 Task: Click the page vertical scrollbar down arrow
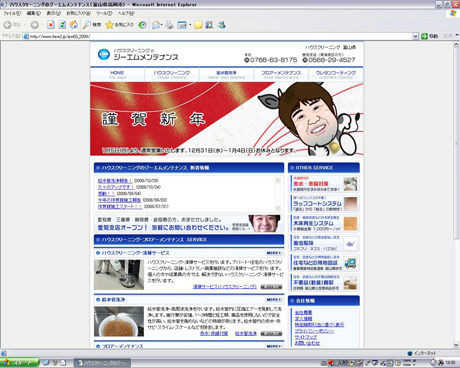[x=456, y=345]
